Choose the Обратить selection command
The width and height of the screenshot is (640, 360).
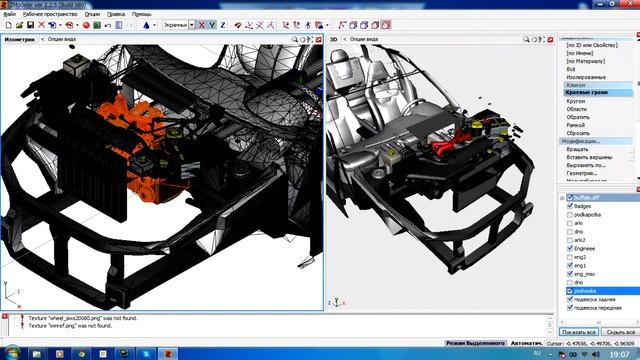pyautogui.click(x=578, y=117)
